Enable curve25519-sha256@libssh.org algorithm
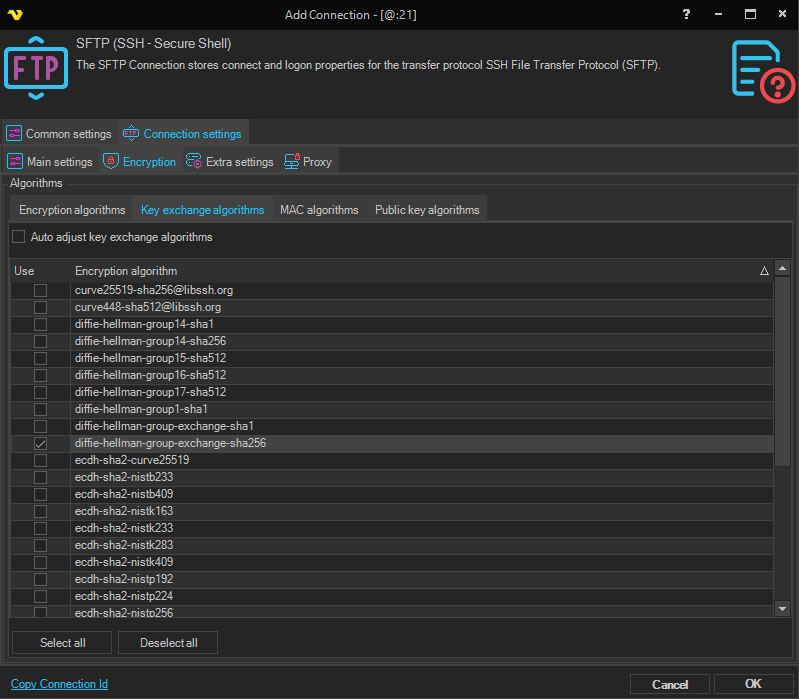The width and height of the screenshot is (799, 699). [40, 290]
